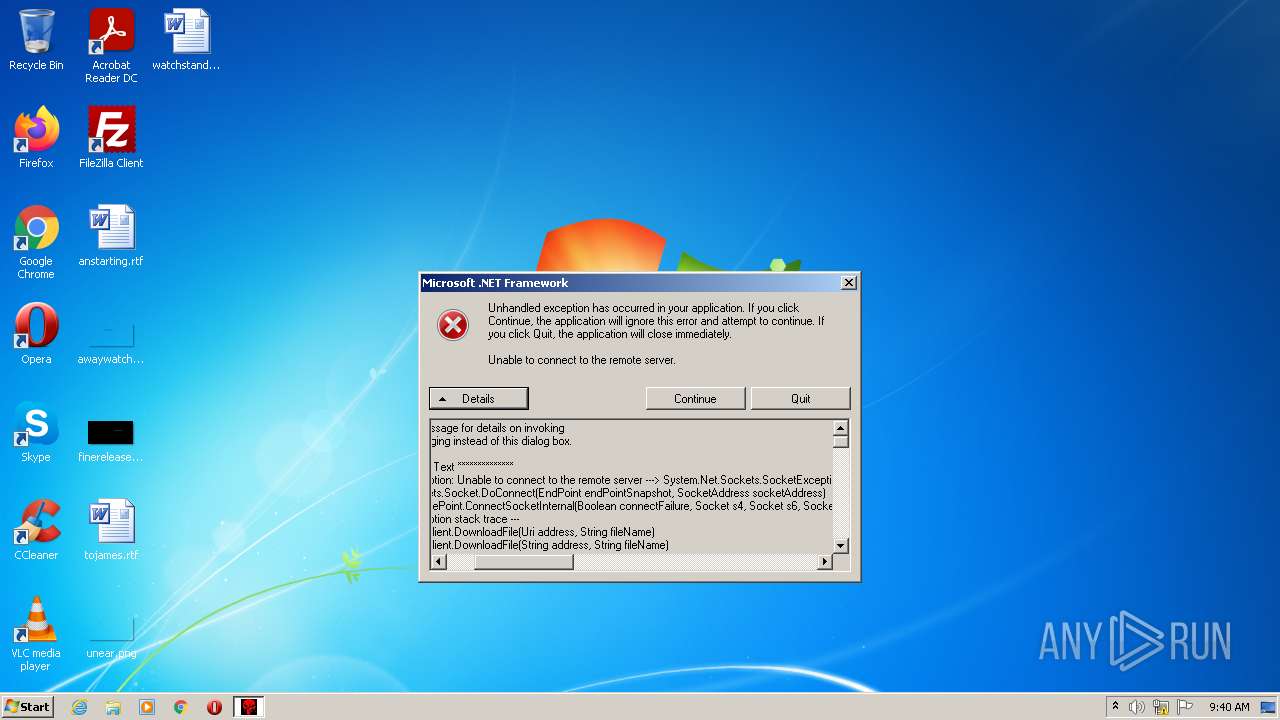Viewport: 1280px width, 720px height.
Task: Open the Recycle Bin desktop icon
Action: click(x=36, y=40)
